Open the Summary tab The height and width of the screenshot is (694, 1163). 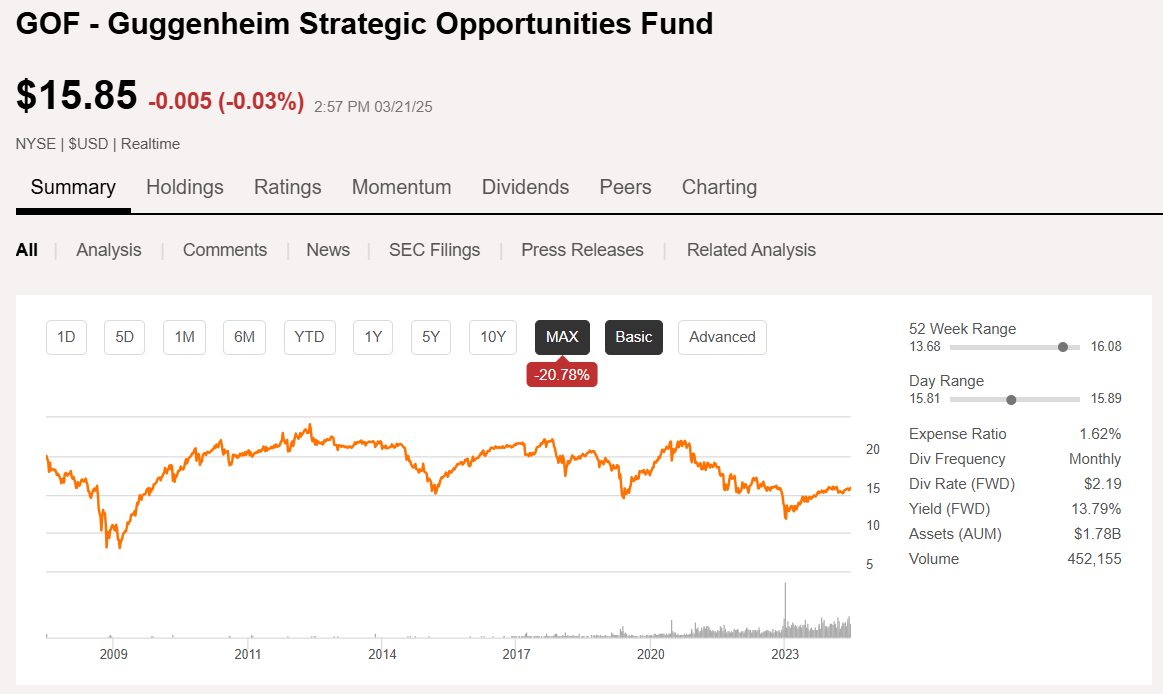(x=73, y=187)
